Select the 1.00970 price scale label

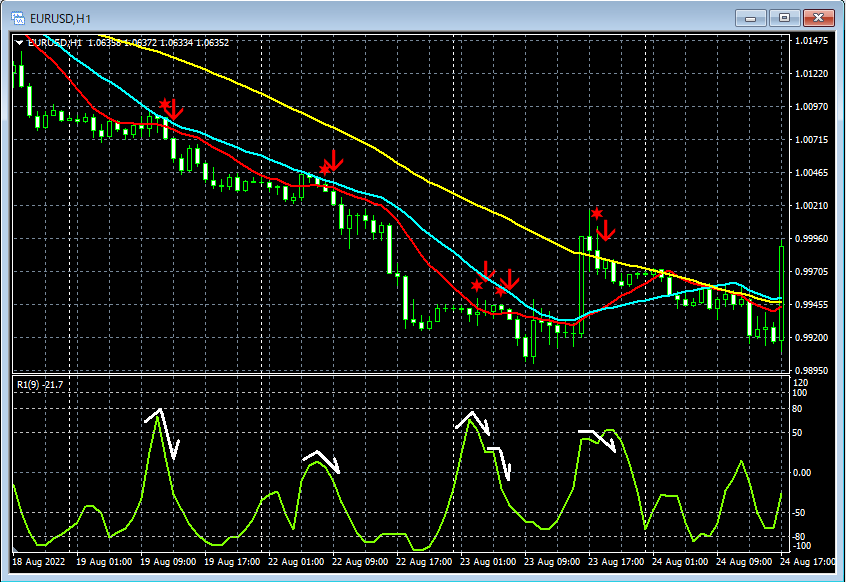(811, 106)
